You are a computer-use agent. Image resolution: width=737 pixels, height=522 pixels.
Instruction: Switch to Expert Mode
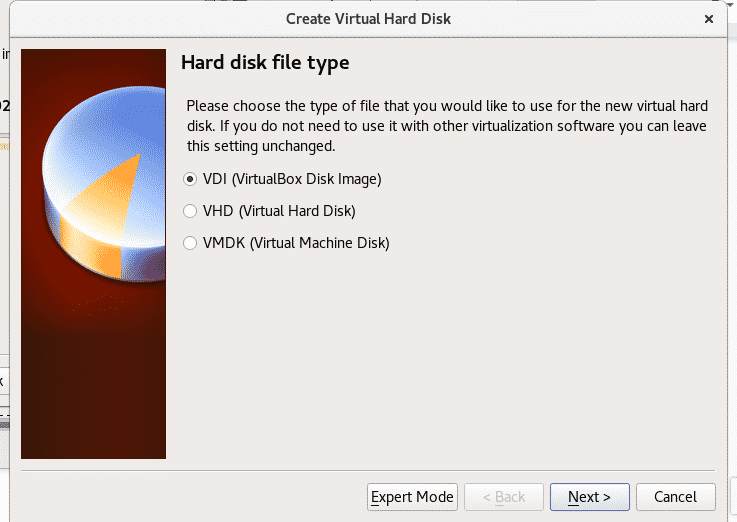coord(412,497)
